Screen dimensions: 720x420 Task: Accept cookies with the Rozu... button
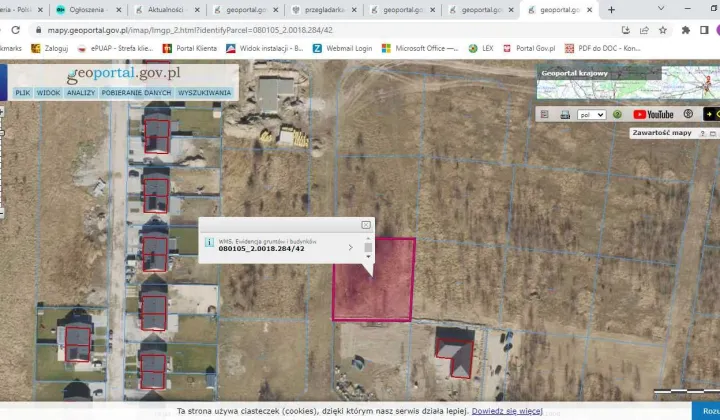pyautogui.click(x=707, y=411)
